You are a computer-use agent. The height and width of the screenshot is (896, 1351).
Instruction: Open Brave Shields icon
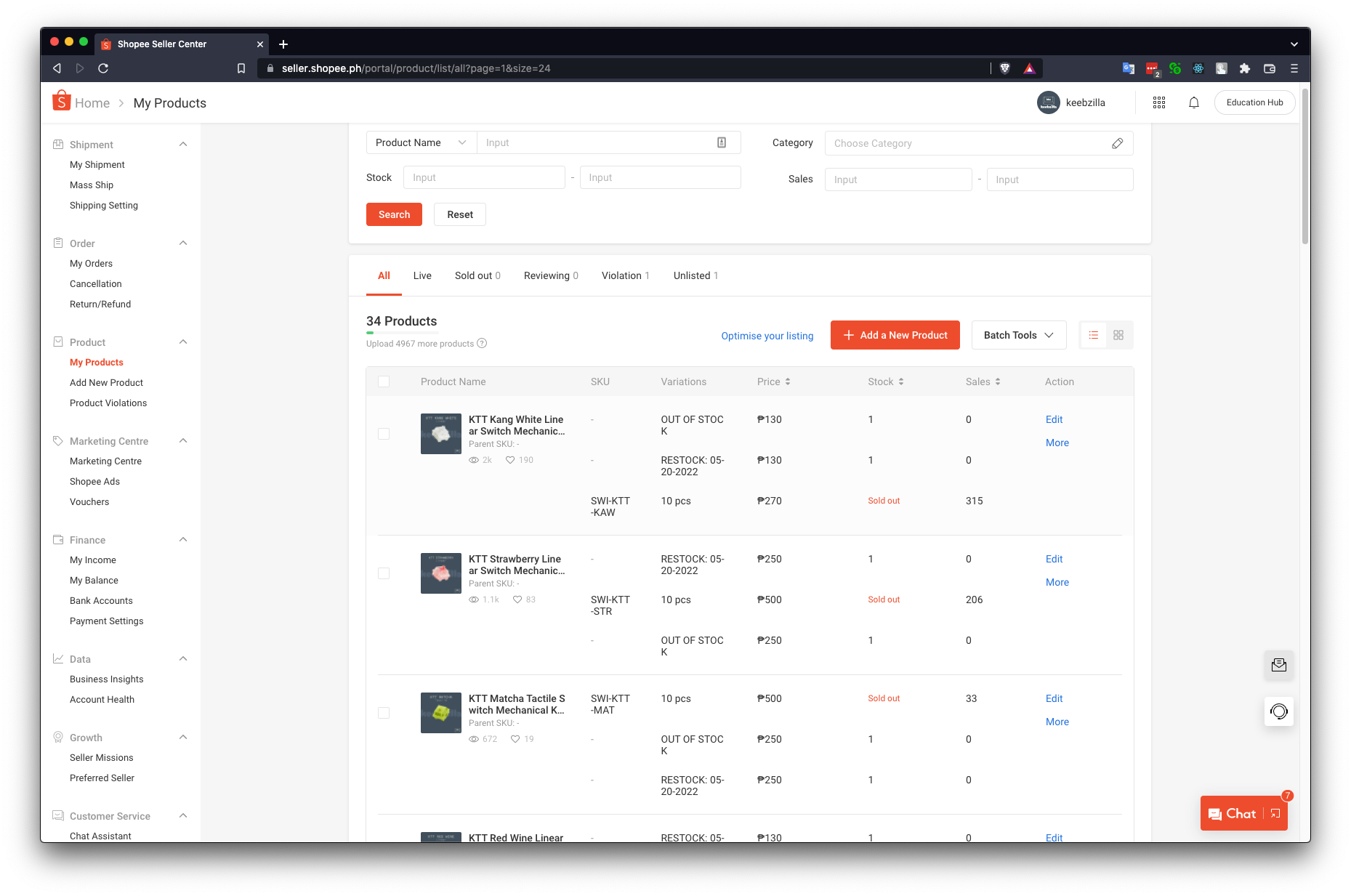pos(1005,68)
